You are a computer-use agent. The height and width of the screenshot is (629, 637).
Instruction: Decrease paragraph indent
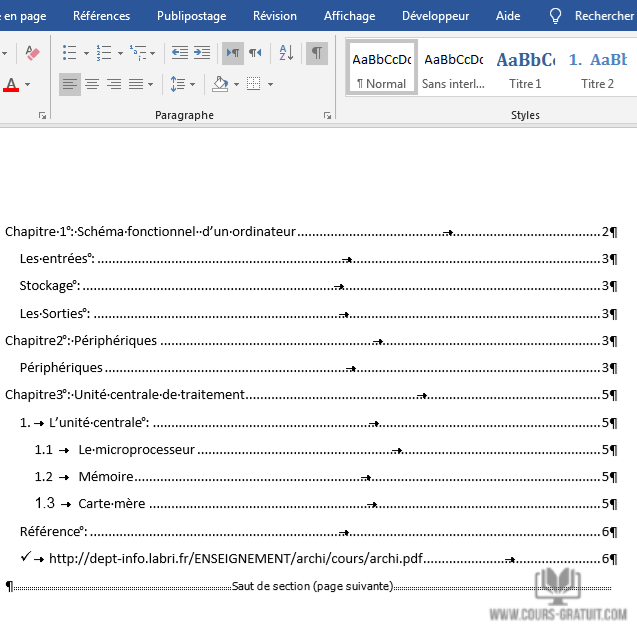coord(180,53)
